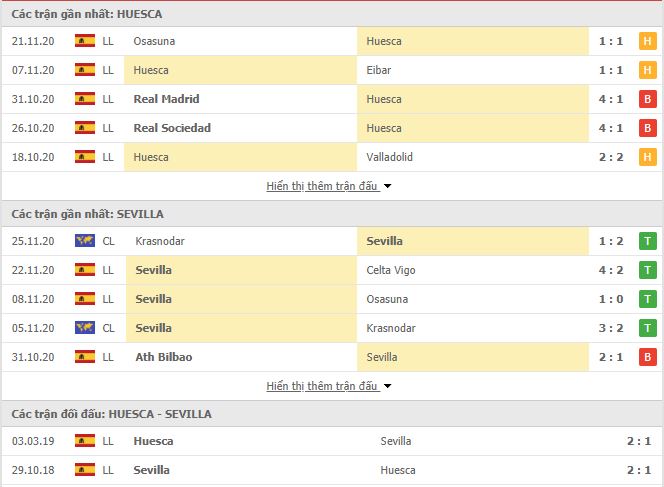664x487 pixels.
Task: Click score 3 : 2 for Krasnodar match
Action: [611, 328]
